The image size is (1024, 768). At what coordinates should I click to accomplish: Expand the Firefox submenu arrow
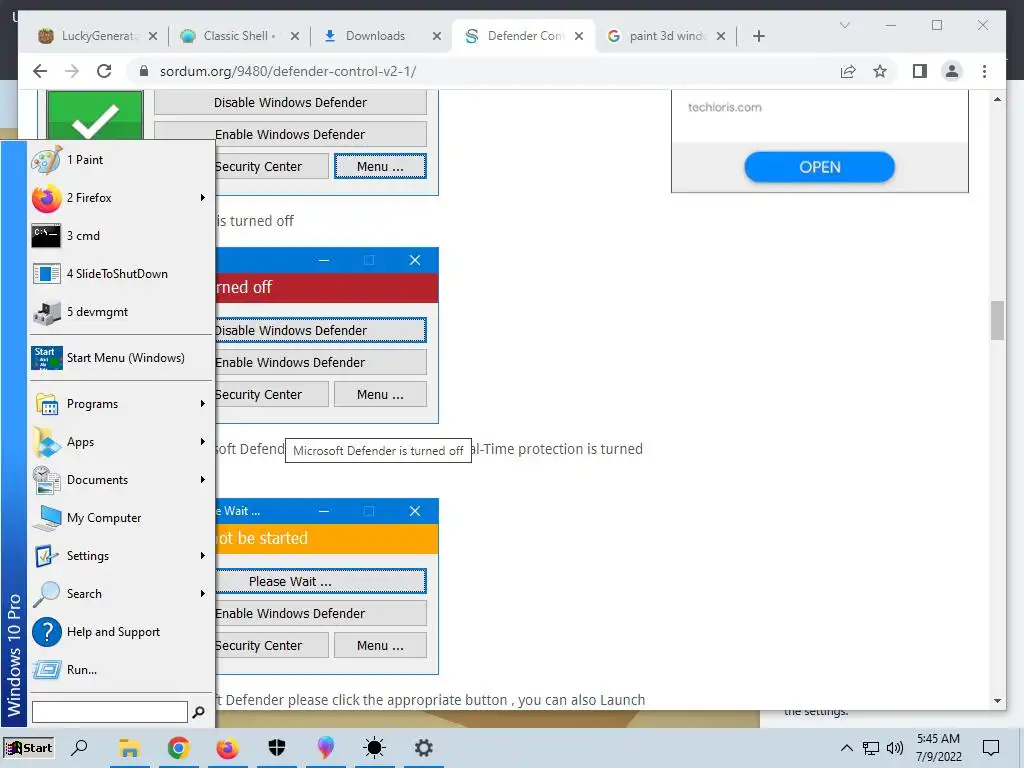click(202, 198)
